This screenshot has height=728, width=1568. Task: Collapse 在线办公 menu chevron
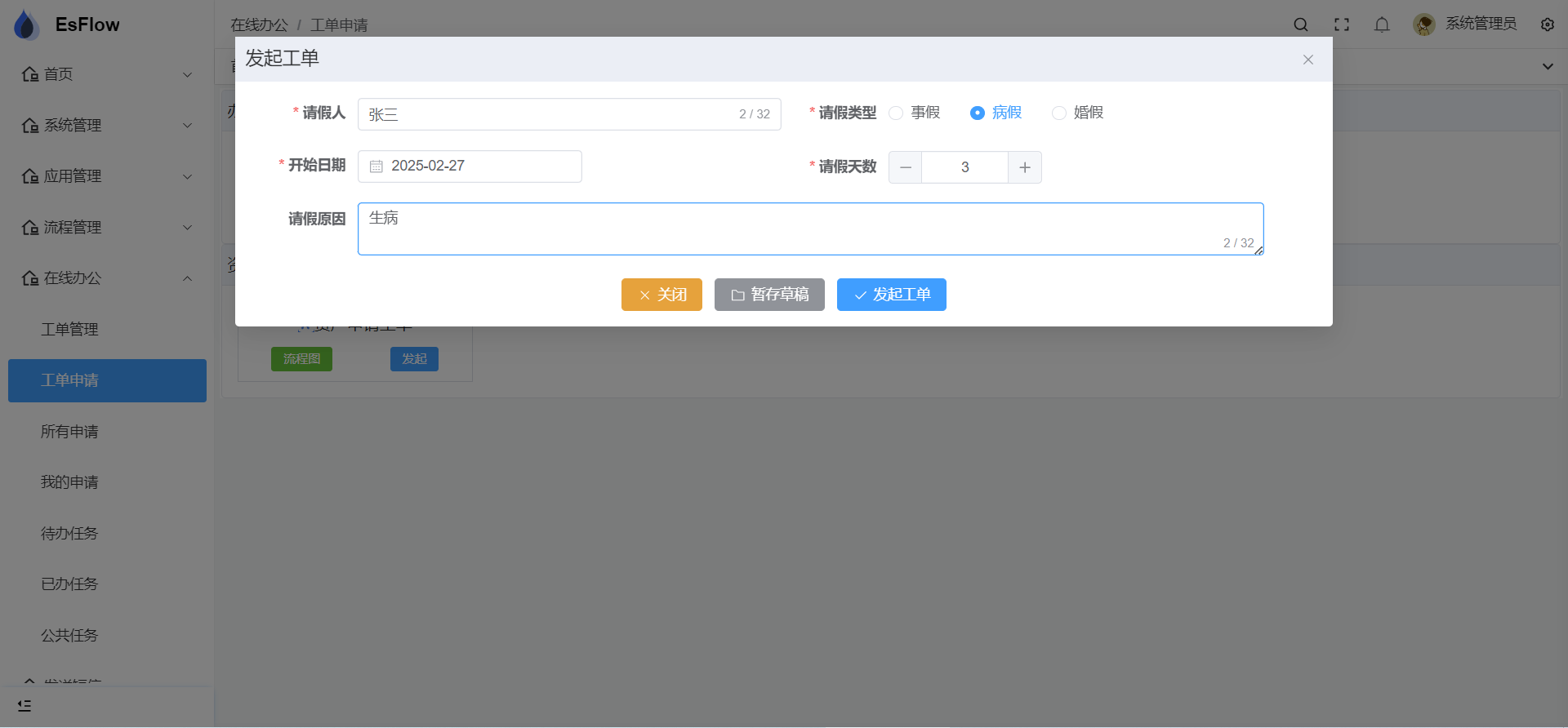click(187, 278)
